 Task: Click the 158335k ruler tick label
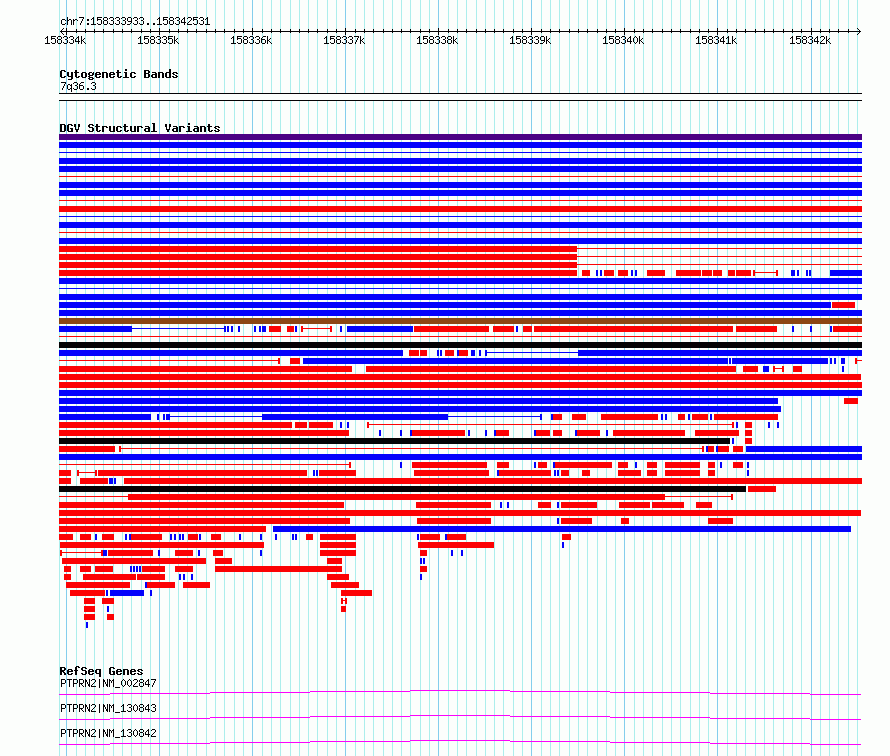pyautogui.click(x=158, y=40)
